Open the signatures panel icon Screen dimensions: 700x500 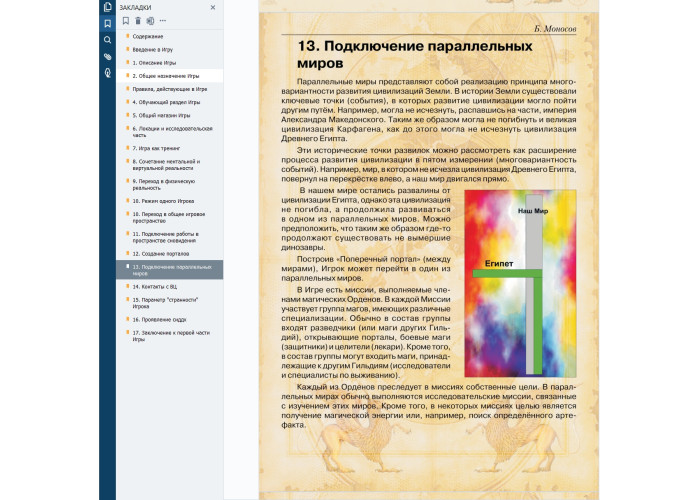tap(107, 74)
